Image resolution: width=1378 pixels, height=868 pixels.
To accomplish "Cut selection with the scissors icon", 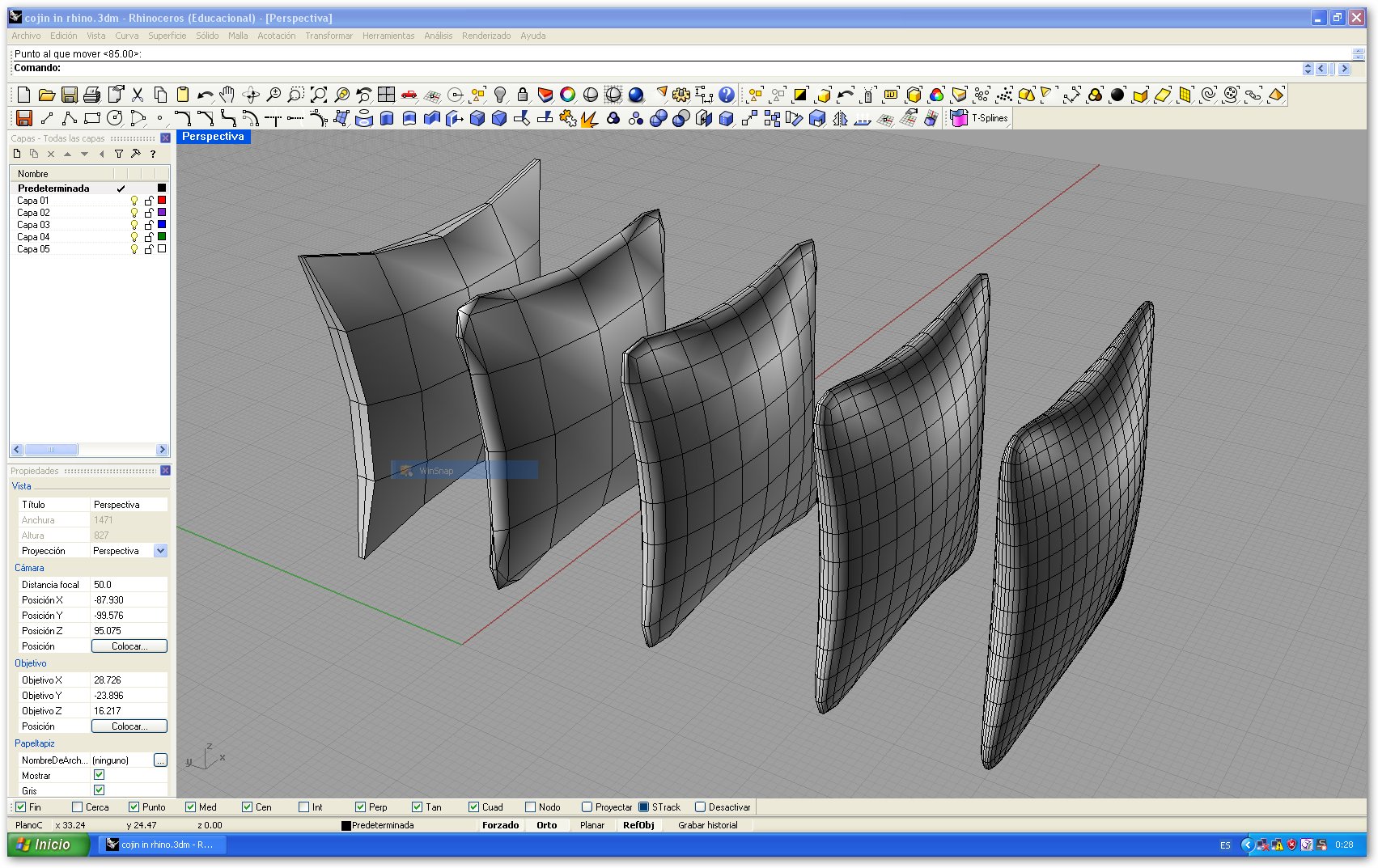I will point(138,95).
